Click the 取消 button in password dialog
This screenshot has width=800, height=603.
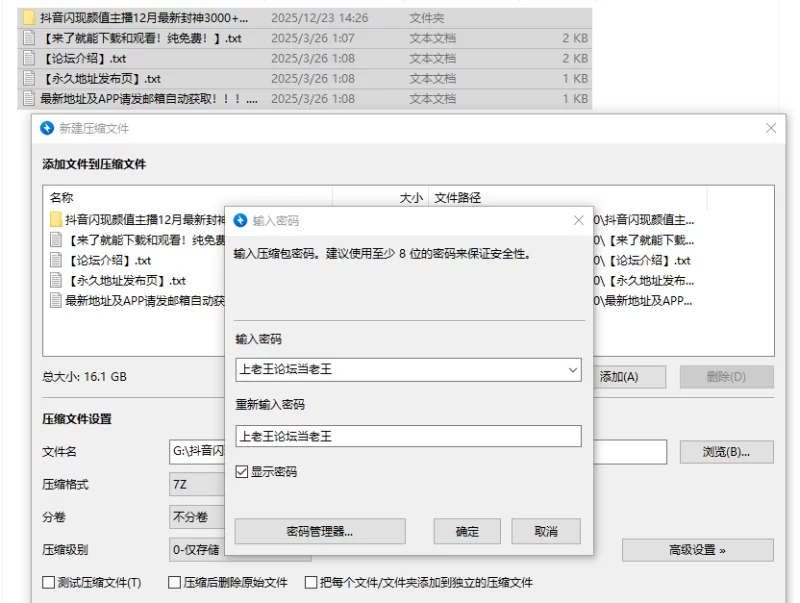pyautogui.click(x=546, y=532)
